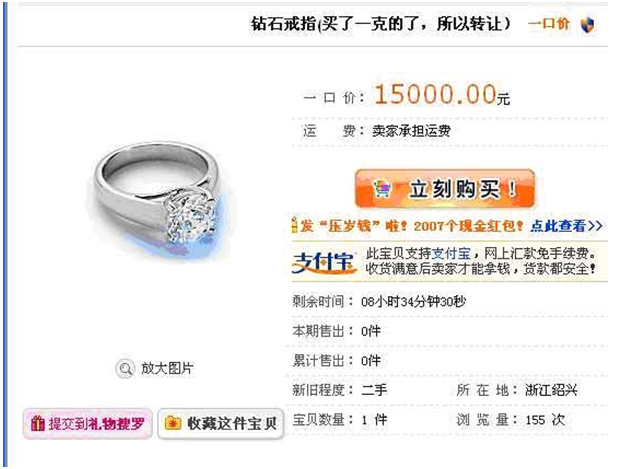This screenshot has width=618, height=469.
Task: Click the 一口价 label in title bar
Action: point(549,24)
